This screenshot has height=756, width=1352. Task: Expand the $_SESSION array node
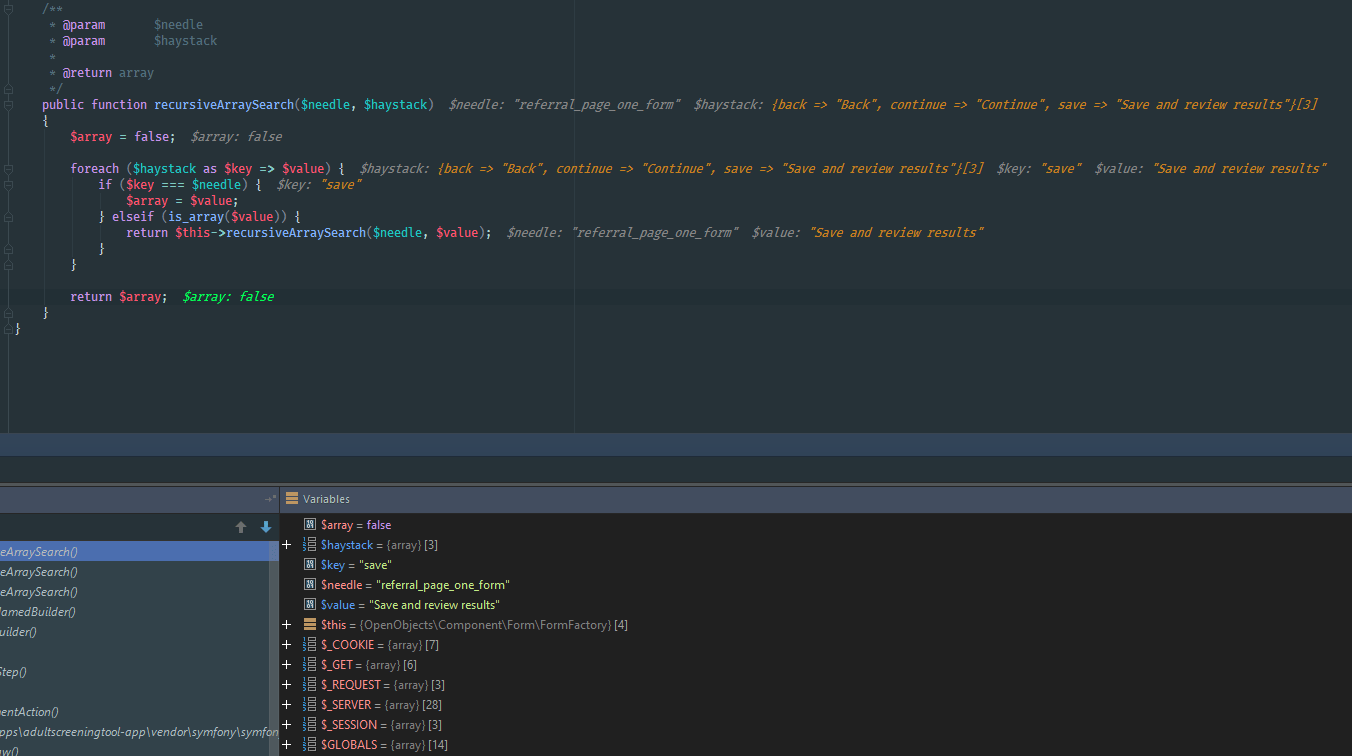(x=287, y=725)
